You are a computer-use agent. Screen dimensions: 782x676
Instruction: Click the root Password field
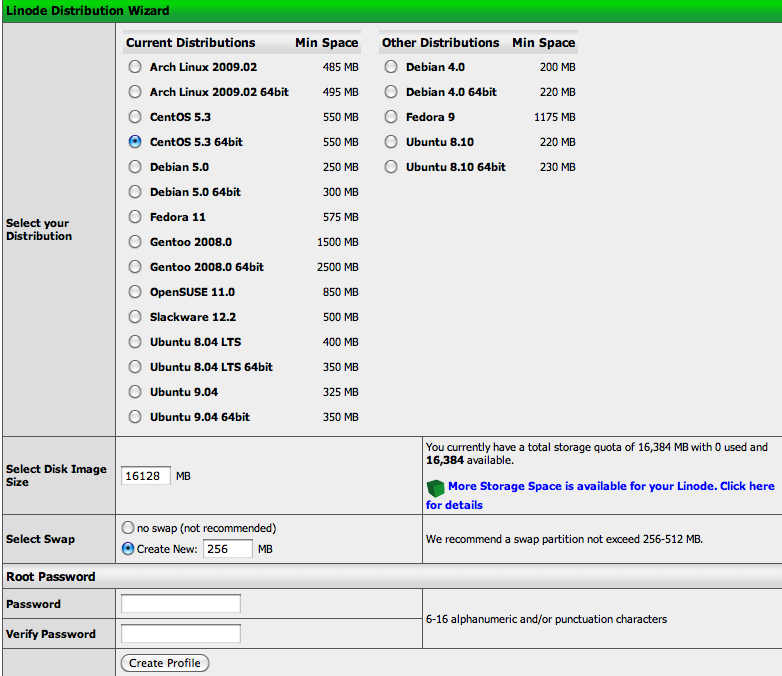click(x=181, y=604)
